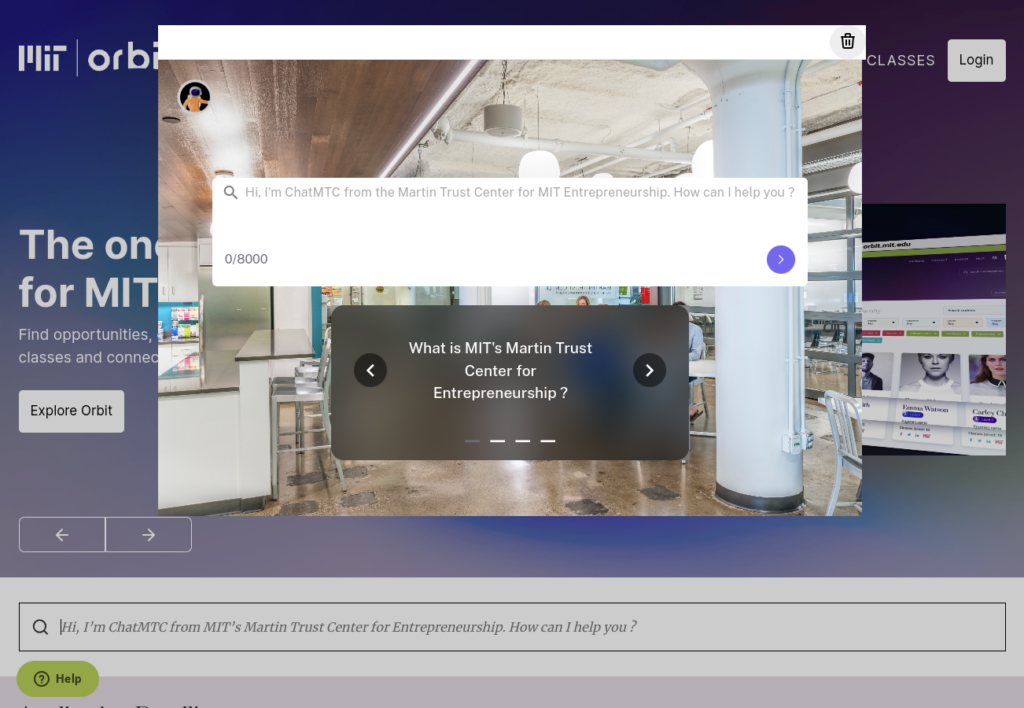Click the magnifier in the bottom search bar
The height and width of the screenshot is (708, 1024).
coord(40,626)
